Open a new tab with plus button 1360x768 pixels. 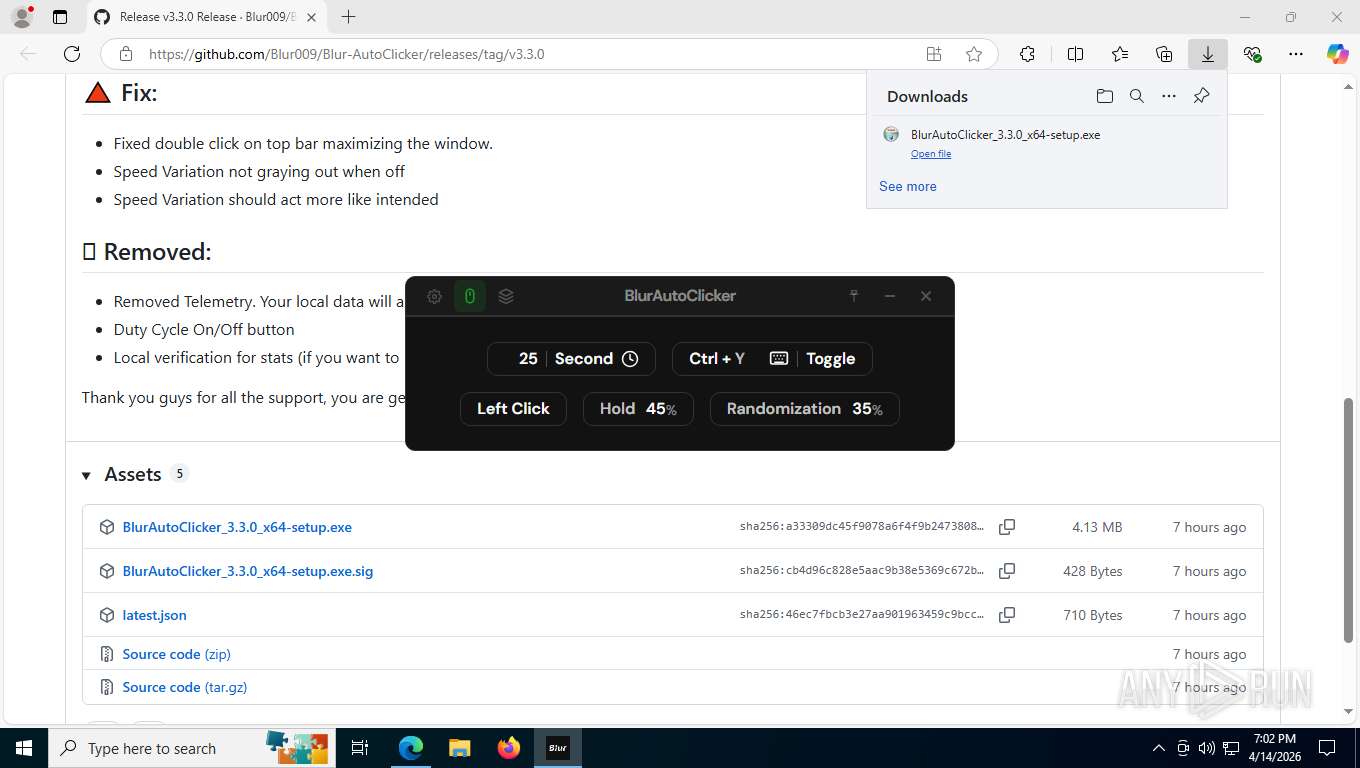[348, 17]
